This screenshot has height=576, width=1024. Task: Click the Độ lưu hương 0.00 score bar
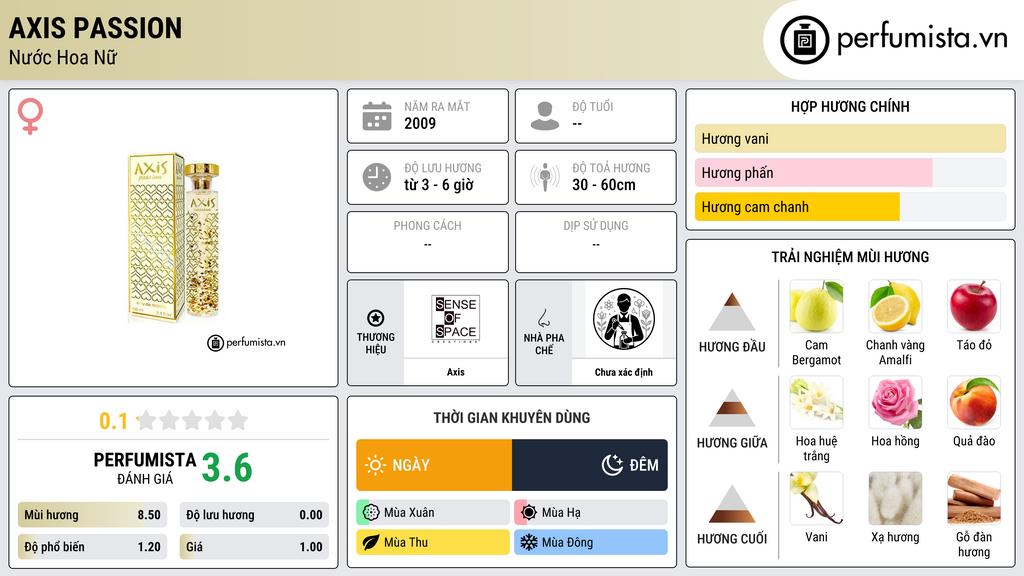[x=254, y=515]
